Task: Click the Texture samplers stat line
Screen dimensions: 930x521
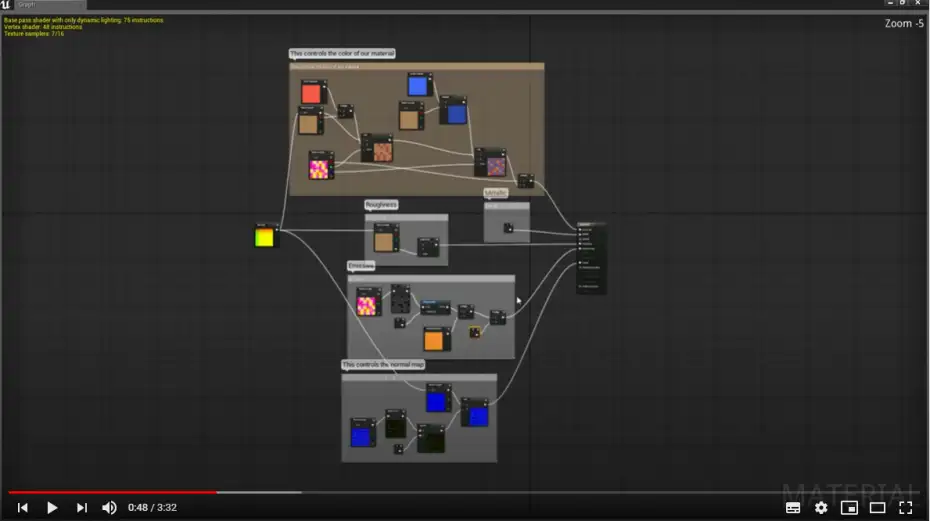Action: [x=34, y=34]
